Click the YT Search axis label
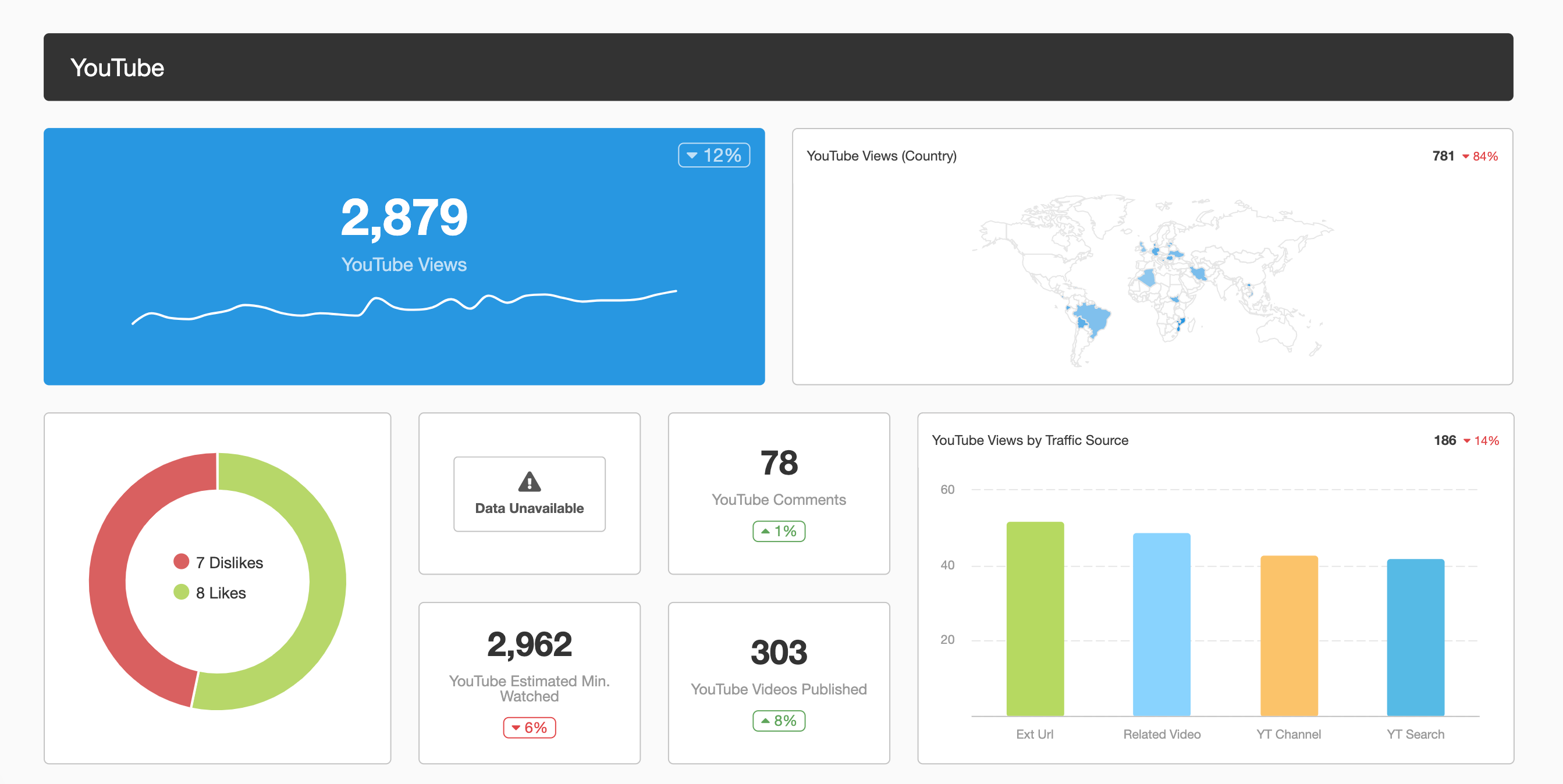 pos(1416,735)
